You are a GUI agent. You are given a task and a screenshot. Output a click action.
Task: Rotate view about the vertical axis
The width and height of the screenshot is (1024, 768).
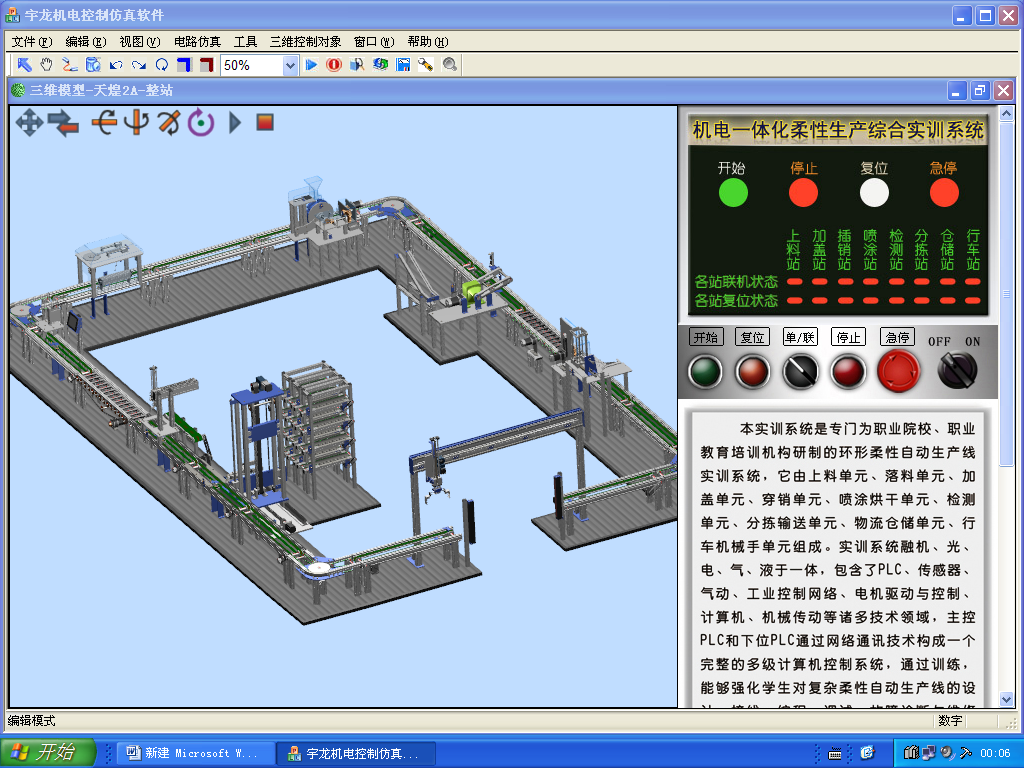pyautogui.click(x=136, y=122)
